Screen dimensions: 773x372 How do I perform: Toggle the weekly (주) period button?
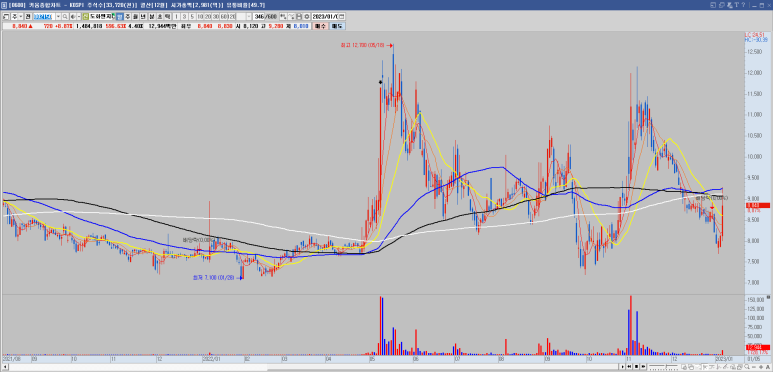click(128, 16)
